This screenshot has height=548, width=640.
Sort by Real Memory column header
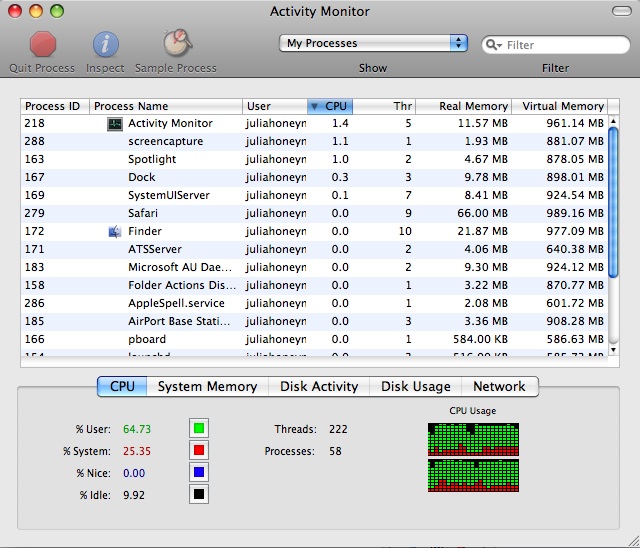point(463,106)
